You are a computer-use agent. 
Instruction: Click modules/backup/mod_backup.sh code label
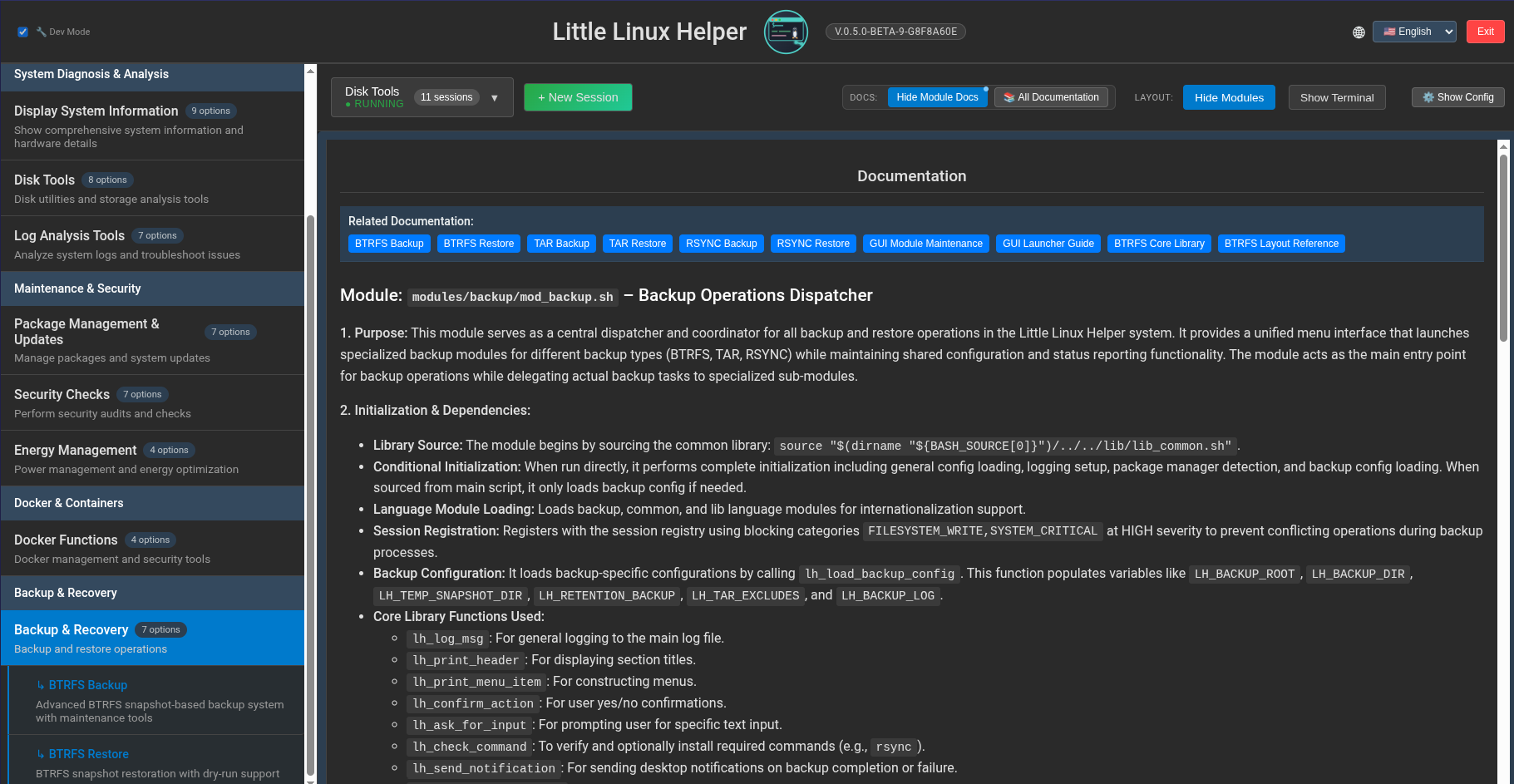[x=512, y=297]
